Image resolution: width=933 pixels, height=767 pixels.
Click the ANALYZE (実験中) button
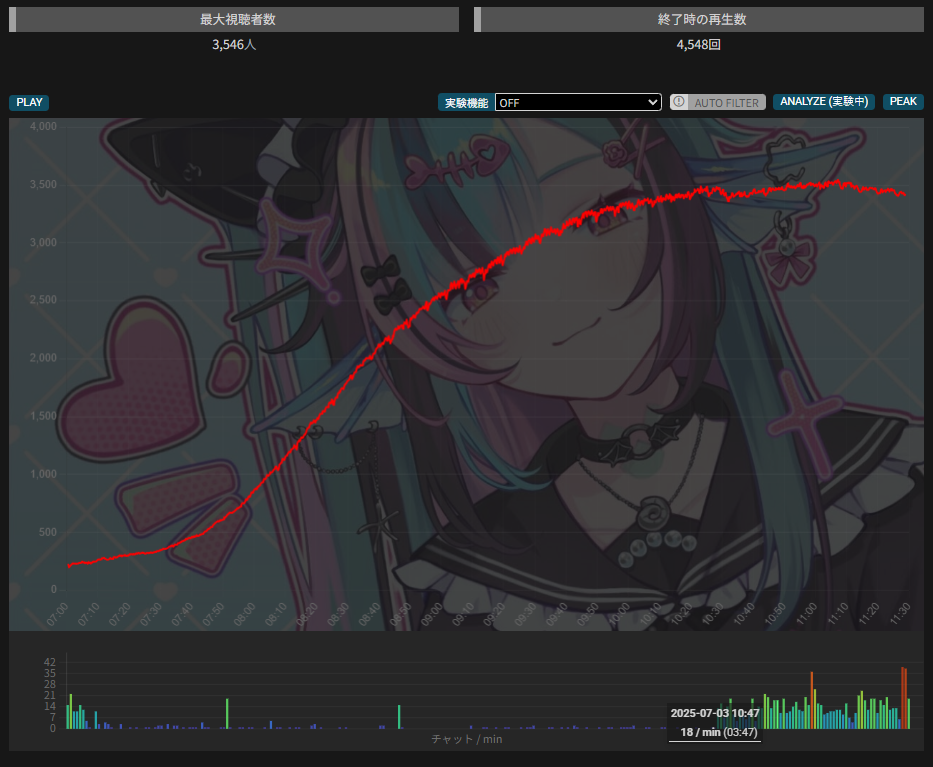(x=824, y=102)
